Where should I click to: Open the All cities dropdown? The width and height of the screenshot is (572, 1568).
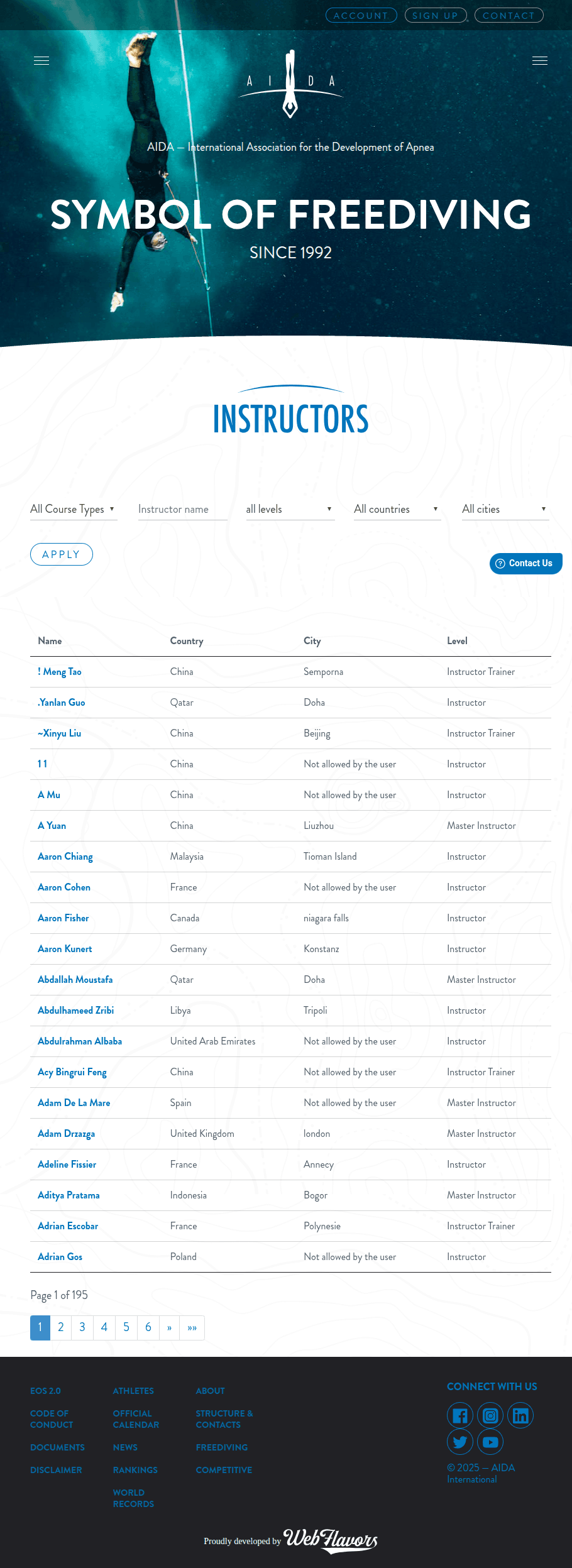point(504,509)
